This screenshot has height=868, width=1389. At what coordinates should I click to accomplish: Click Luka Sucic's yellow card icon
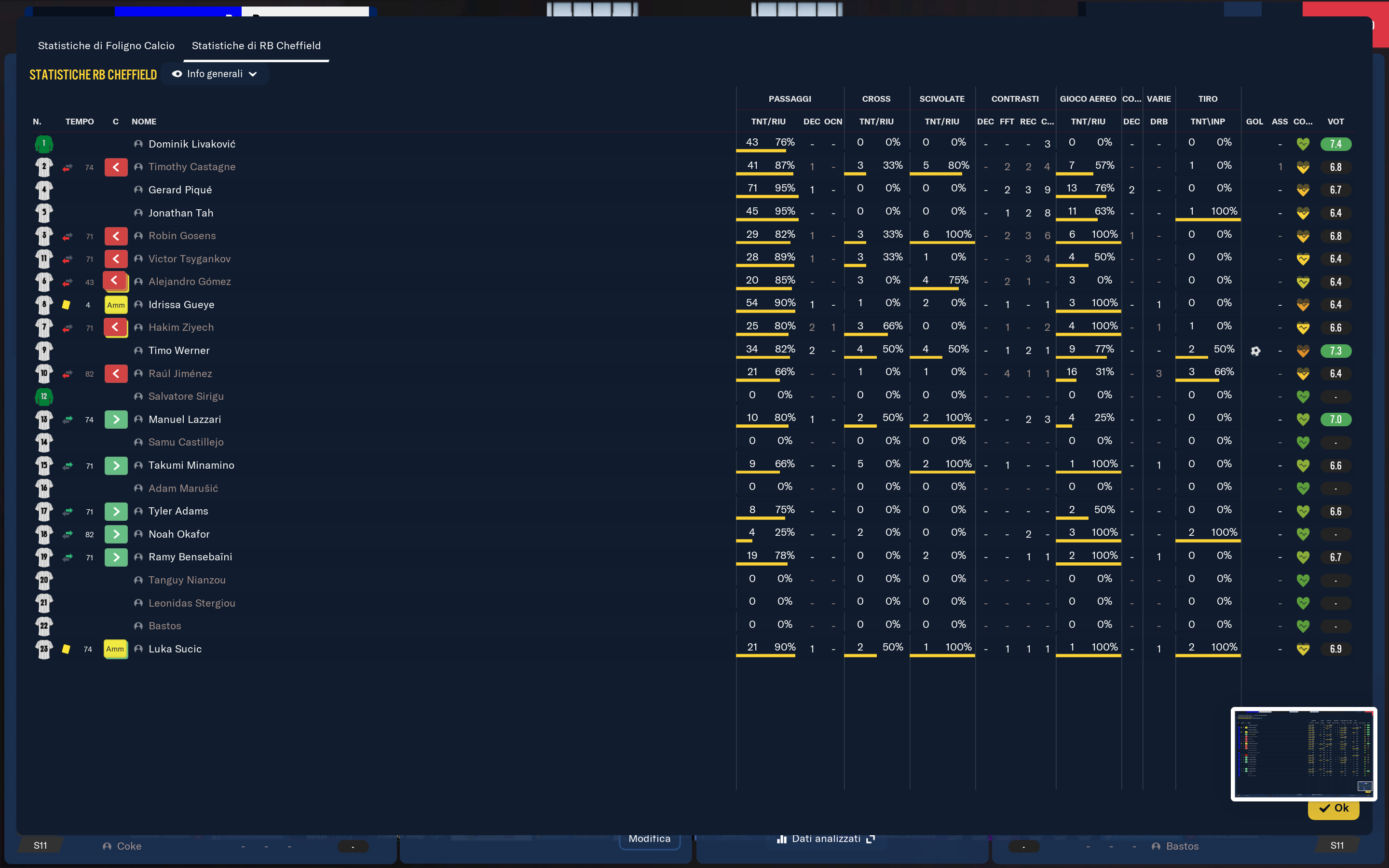[66, 649]
